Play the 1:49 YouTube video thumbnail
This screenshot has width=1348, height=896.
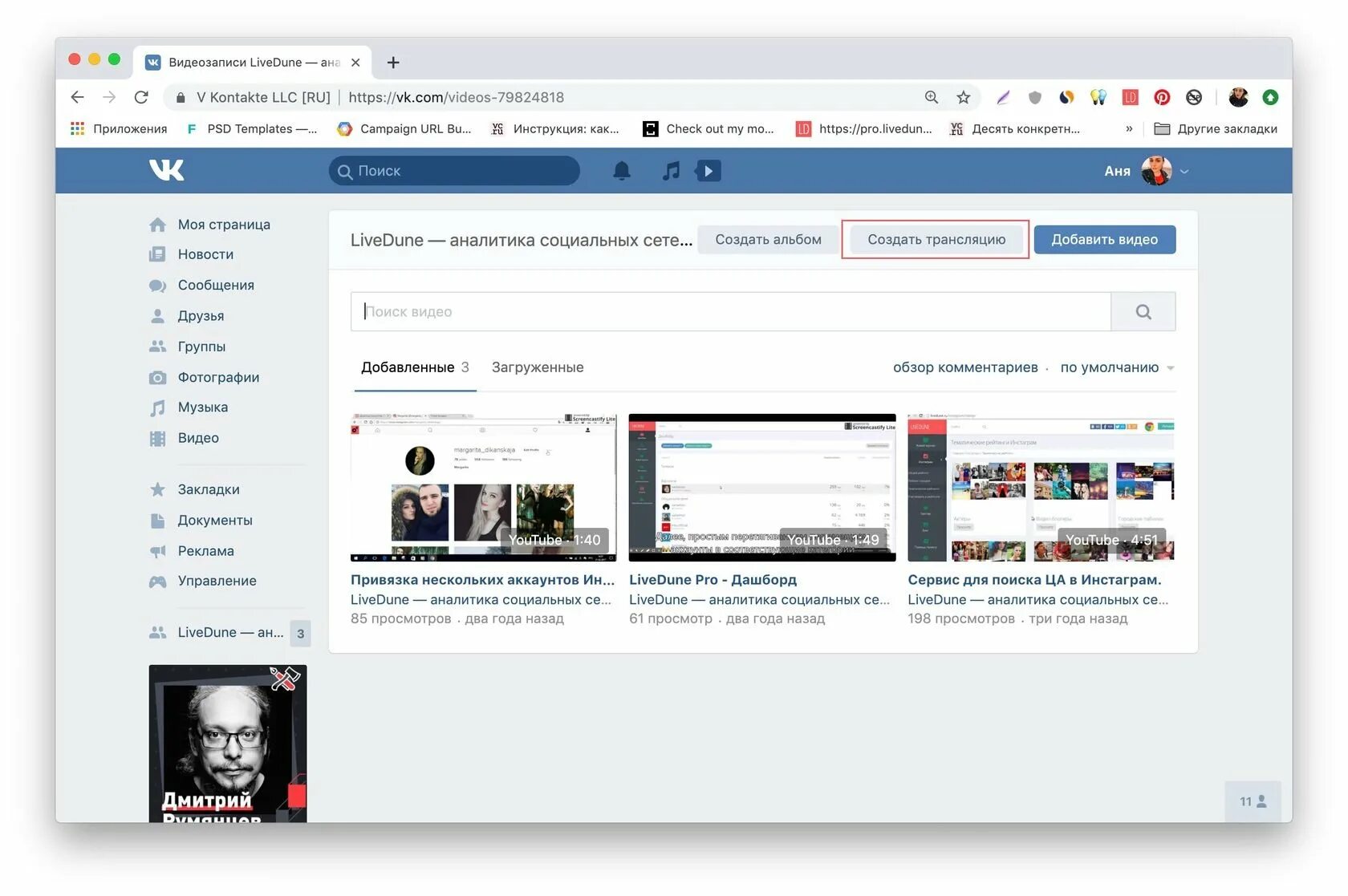click(x=762, y=488)
